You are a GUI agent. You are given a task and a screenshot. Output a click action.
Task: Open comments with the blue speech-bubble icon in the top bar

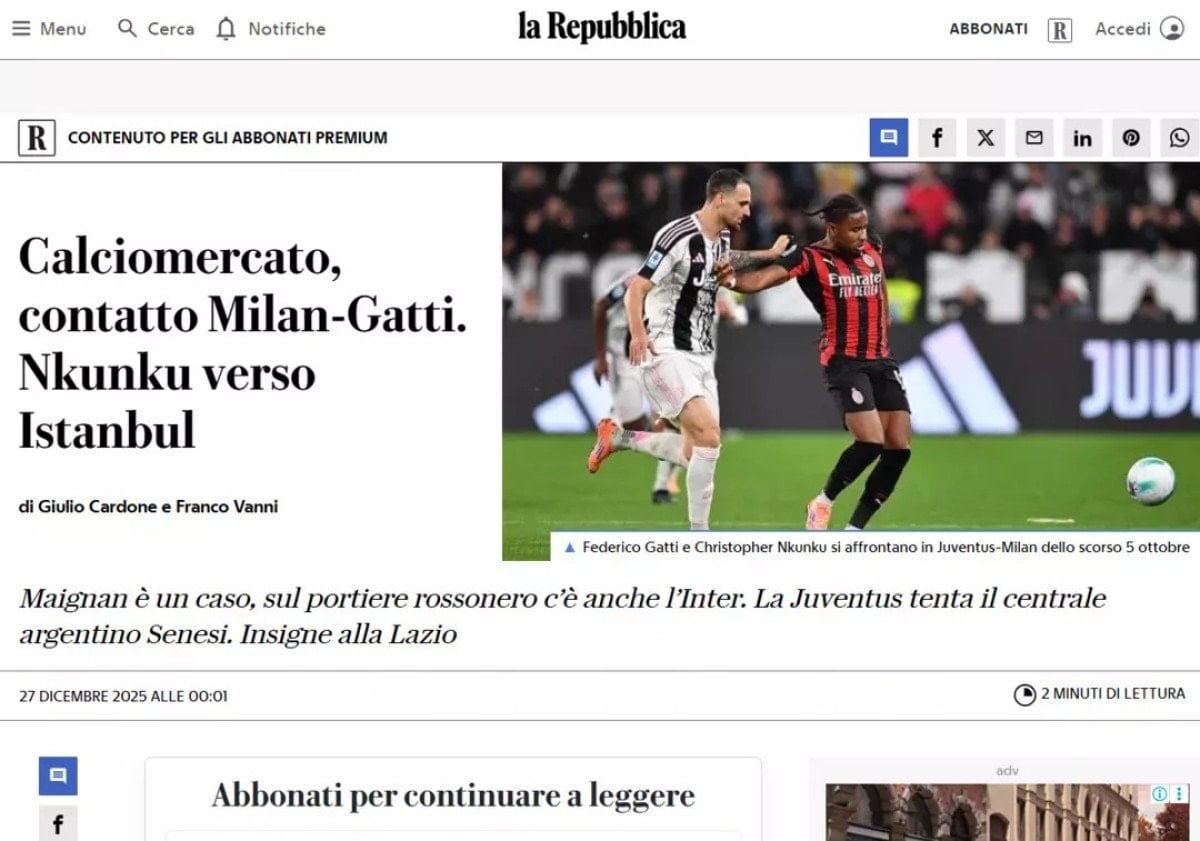[x=889, y=138]
